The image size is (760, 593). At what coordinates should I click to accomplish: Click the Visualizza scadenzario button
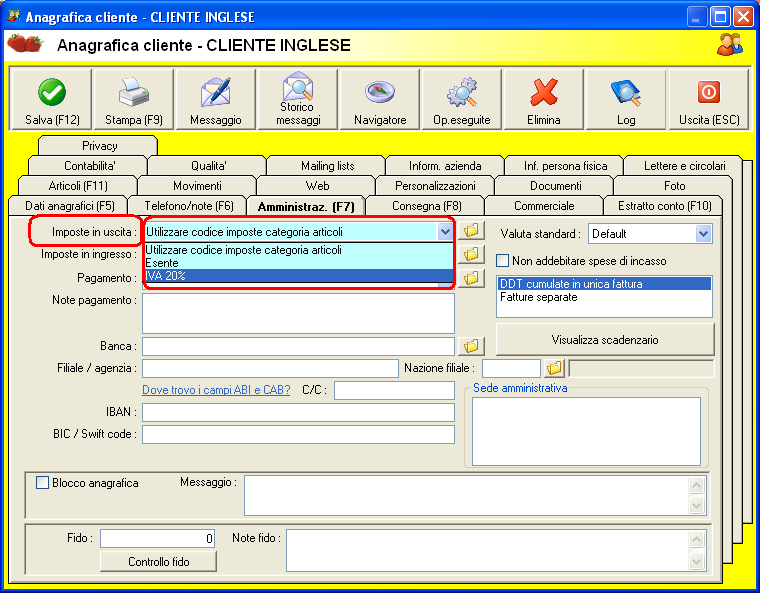click(x=605, y=340)
